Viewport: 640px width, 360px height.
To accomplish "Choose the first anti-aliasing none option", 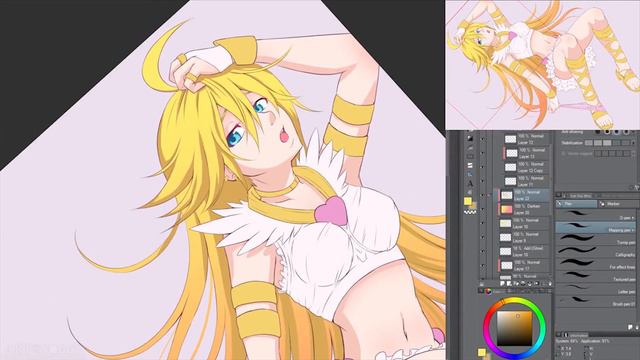I will (598, 132).
